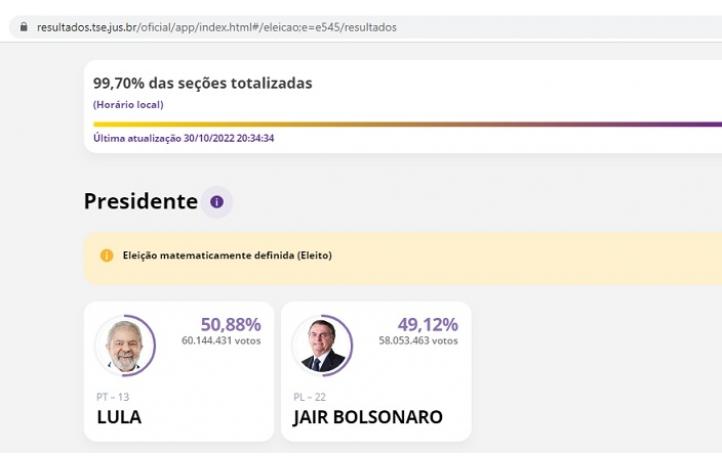
Task: Click the 49,12% vote percentage
Action: pyautogui.click(x=428, y=325)
